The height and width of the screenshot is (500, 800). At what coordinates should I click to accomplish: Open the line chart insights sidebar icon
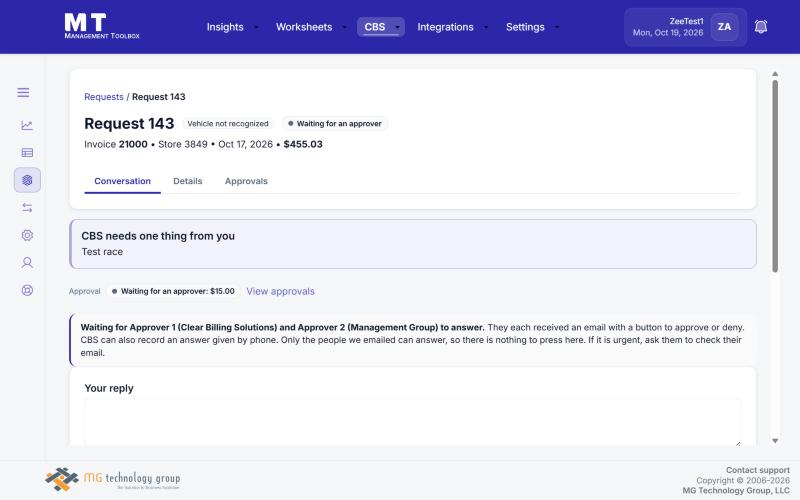(27, 125)
